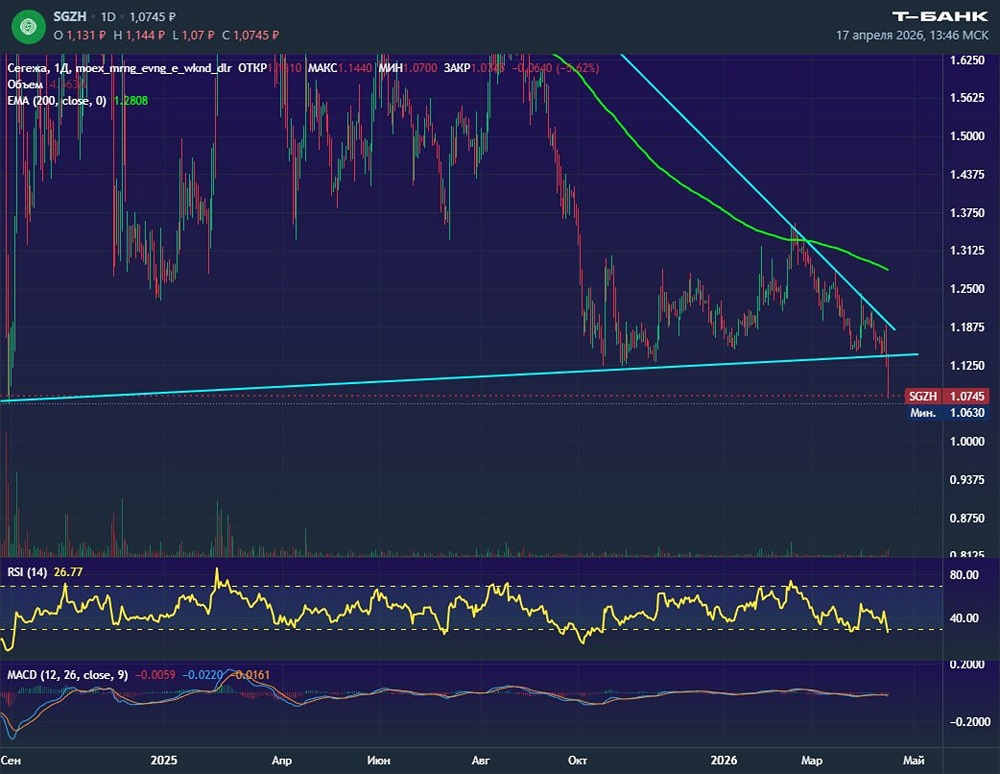Viewport: 1000px width, 774px height.
Task: Select the rising cyan support trendline
Action: point(459,377)
